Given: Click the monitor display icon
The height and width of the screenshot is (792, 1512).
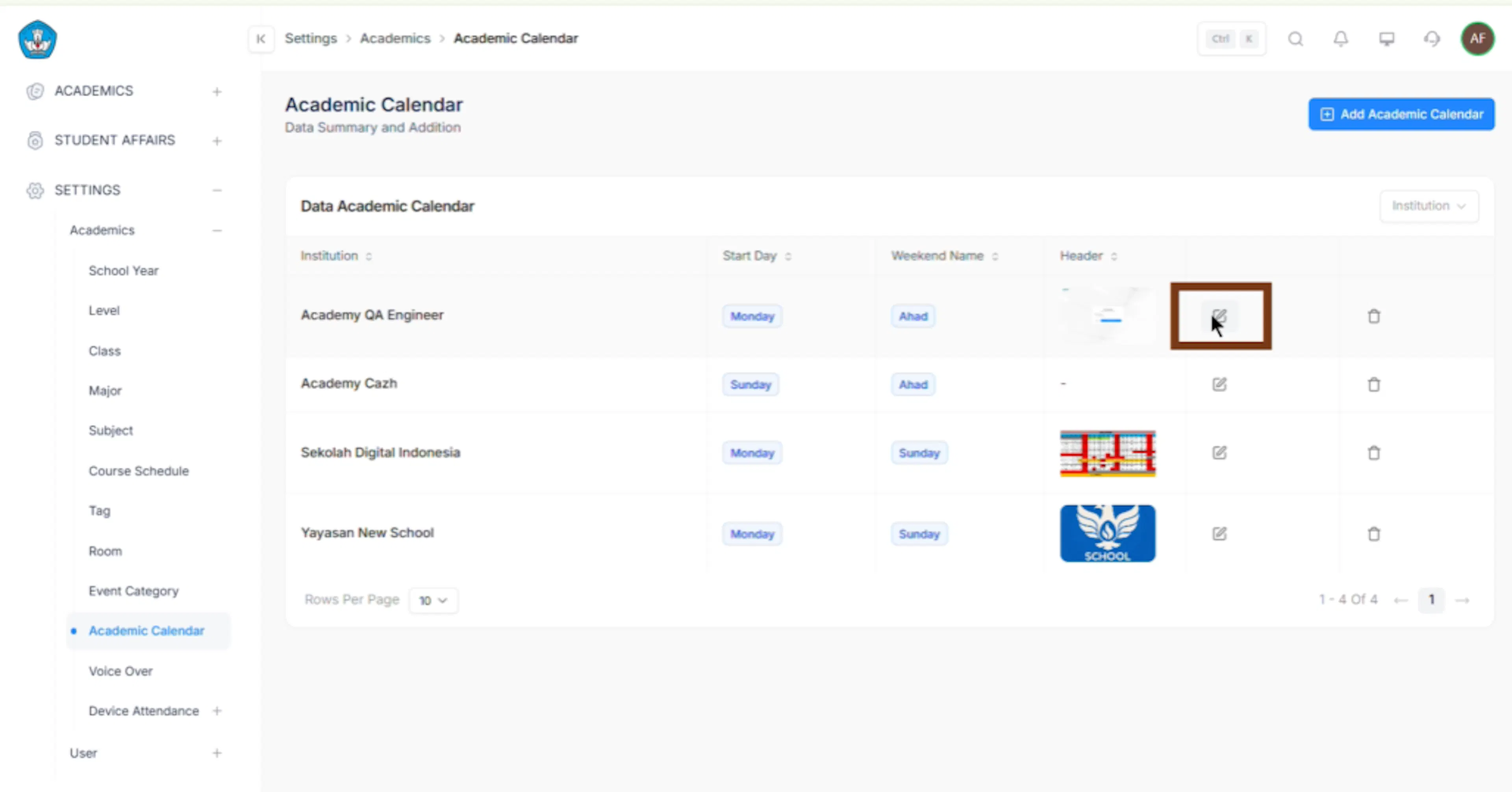Looking at the screenshot, I should (x=1386, y=39).
